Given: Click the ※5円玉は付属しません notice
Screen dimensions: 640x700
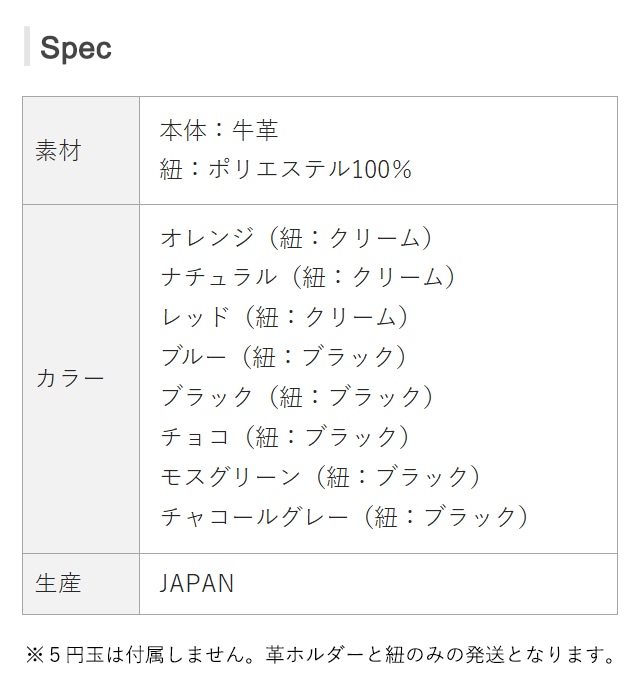Looking at the screenshot, I should pos(140,656).
